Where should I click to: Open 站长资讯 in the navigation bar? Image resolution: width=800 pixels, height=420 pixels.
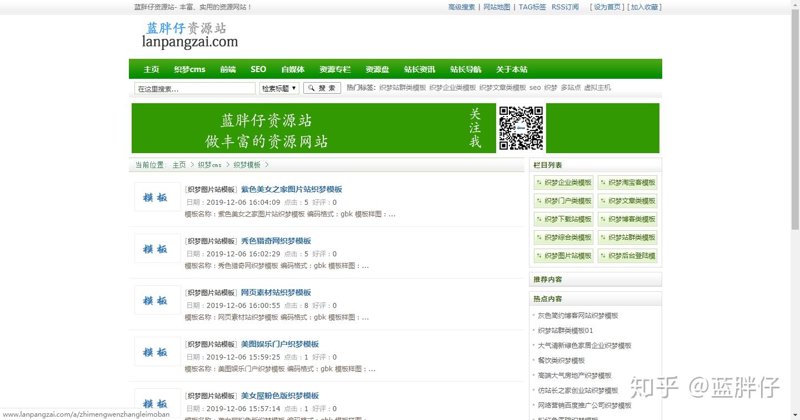[419, 69]
